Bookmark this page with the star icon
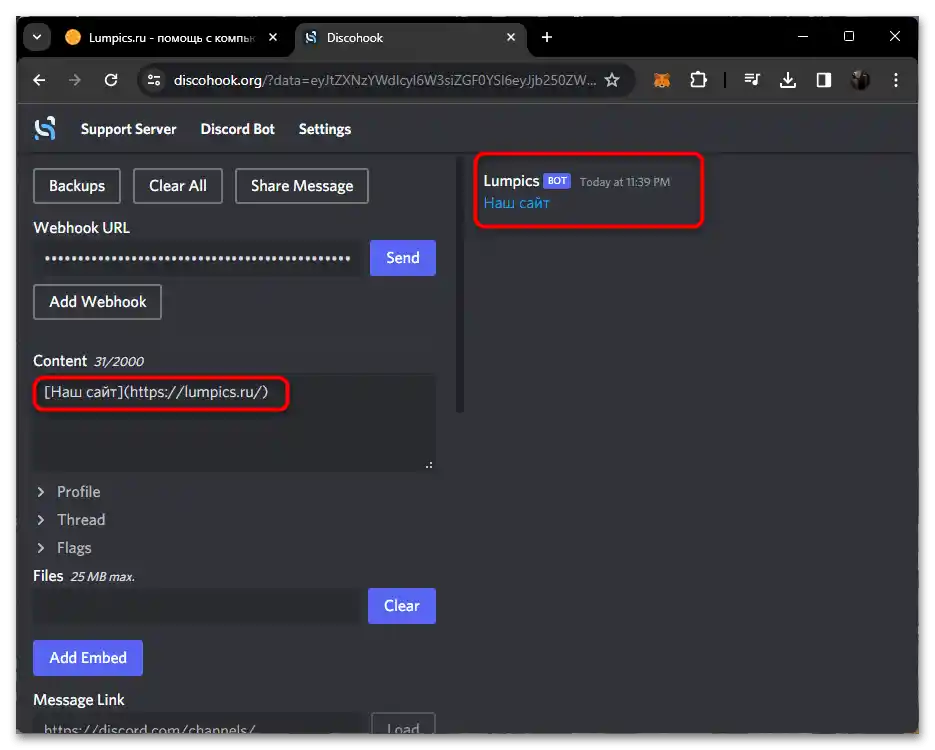This screenshot has height=750, width=935. tap(612, 80)
